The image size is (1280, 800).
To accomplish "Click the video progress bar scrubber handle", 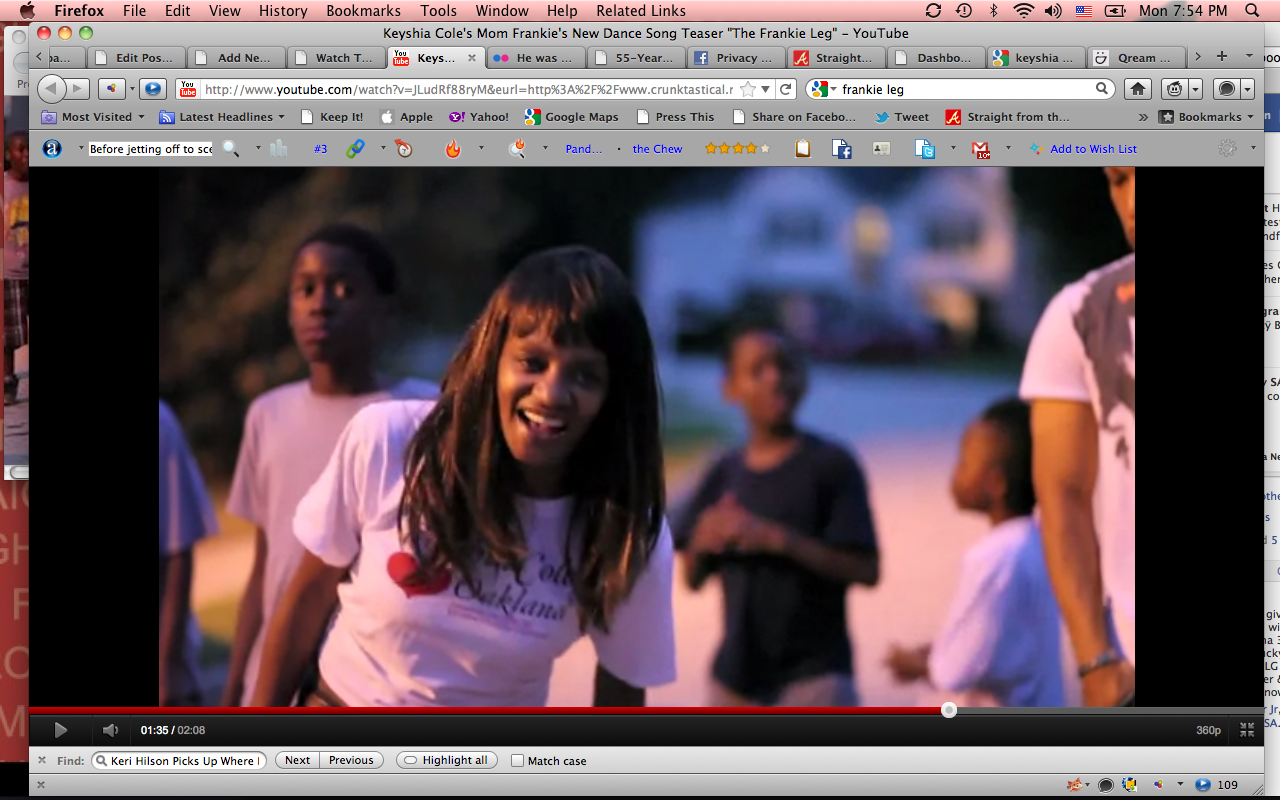I will click(949, 710).
